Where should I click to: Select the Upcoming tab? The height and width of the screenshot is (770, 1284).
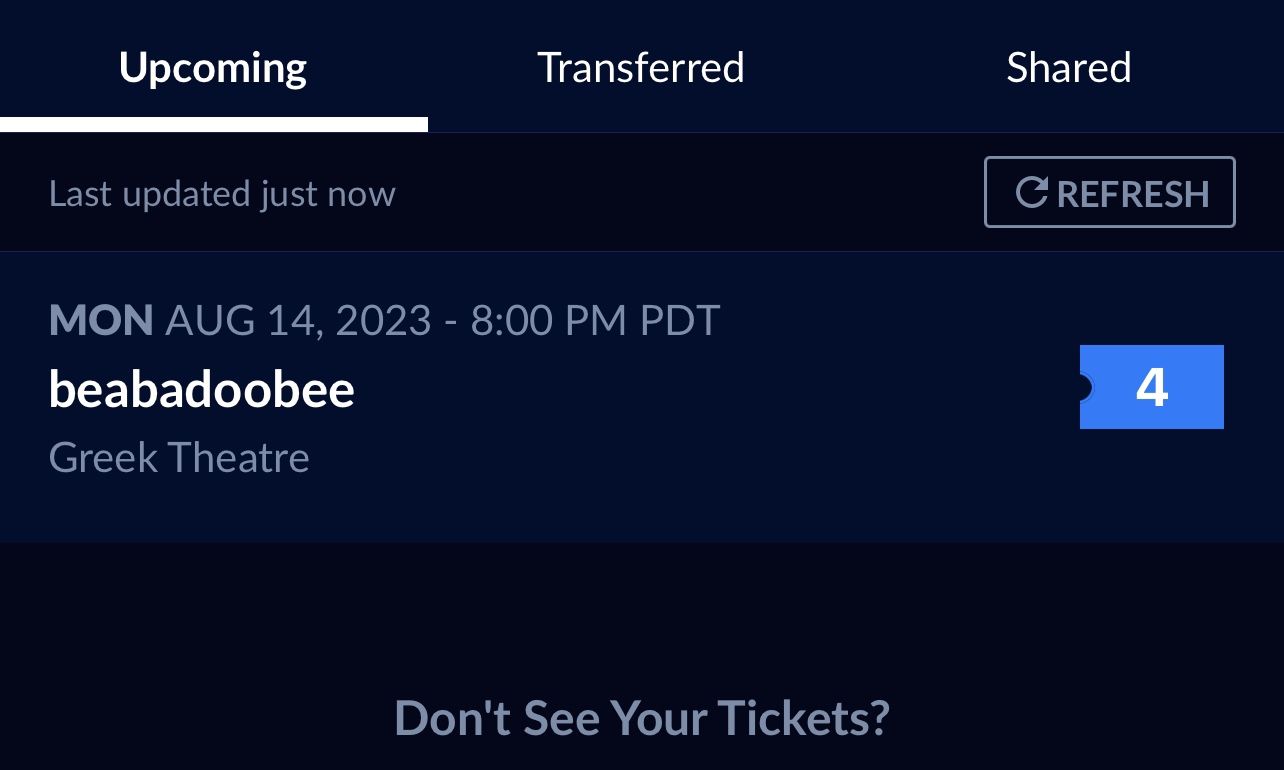pyautogui.click(x=213, y=67)
